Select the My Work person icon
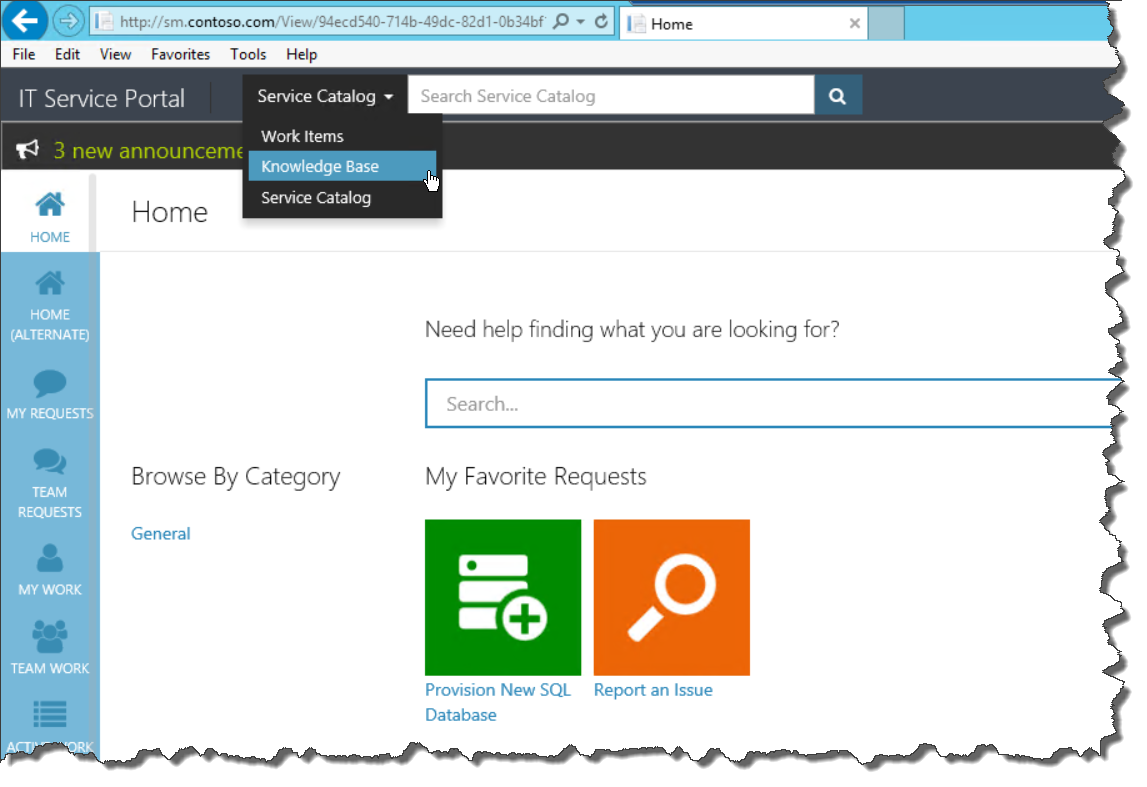 [x=50, y=558]
